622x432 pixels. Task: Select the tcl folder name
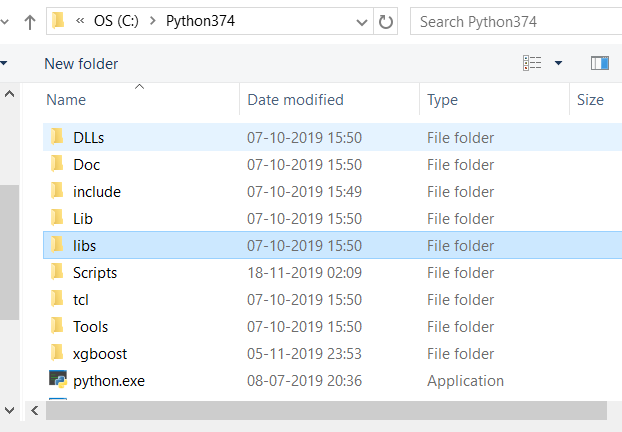[x=81, y=300]
